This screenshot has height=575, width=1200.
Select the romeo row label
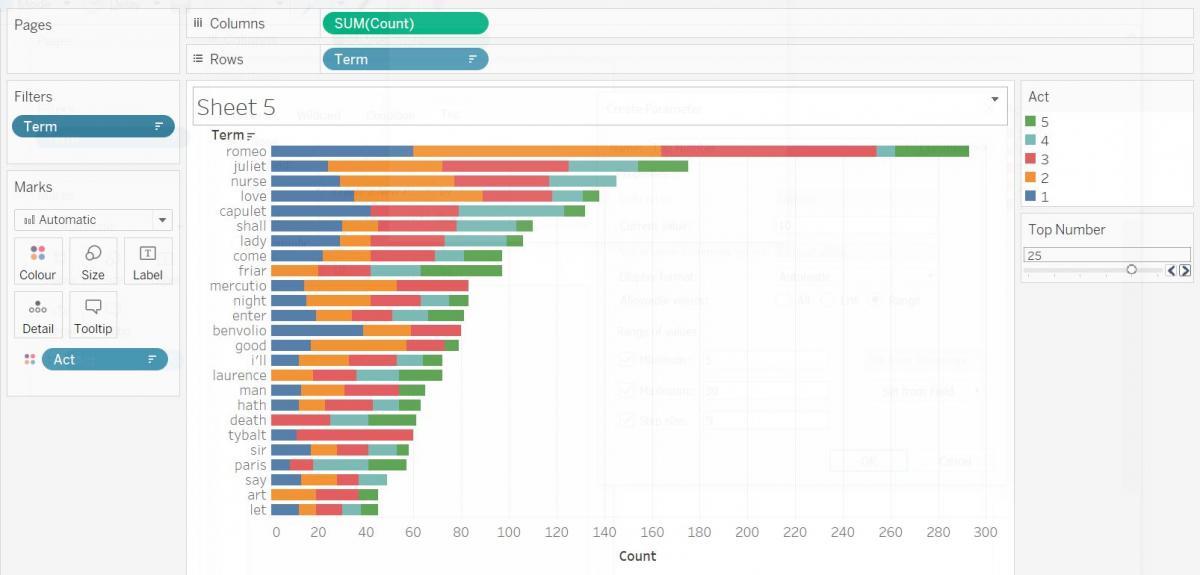pos(246,151)
